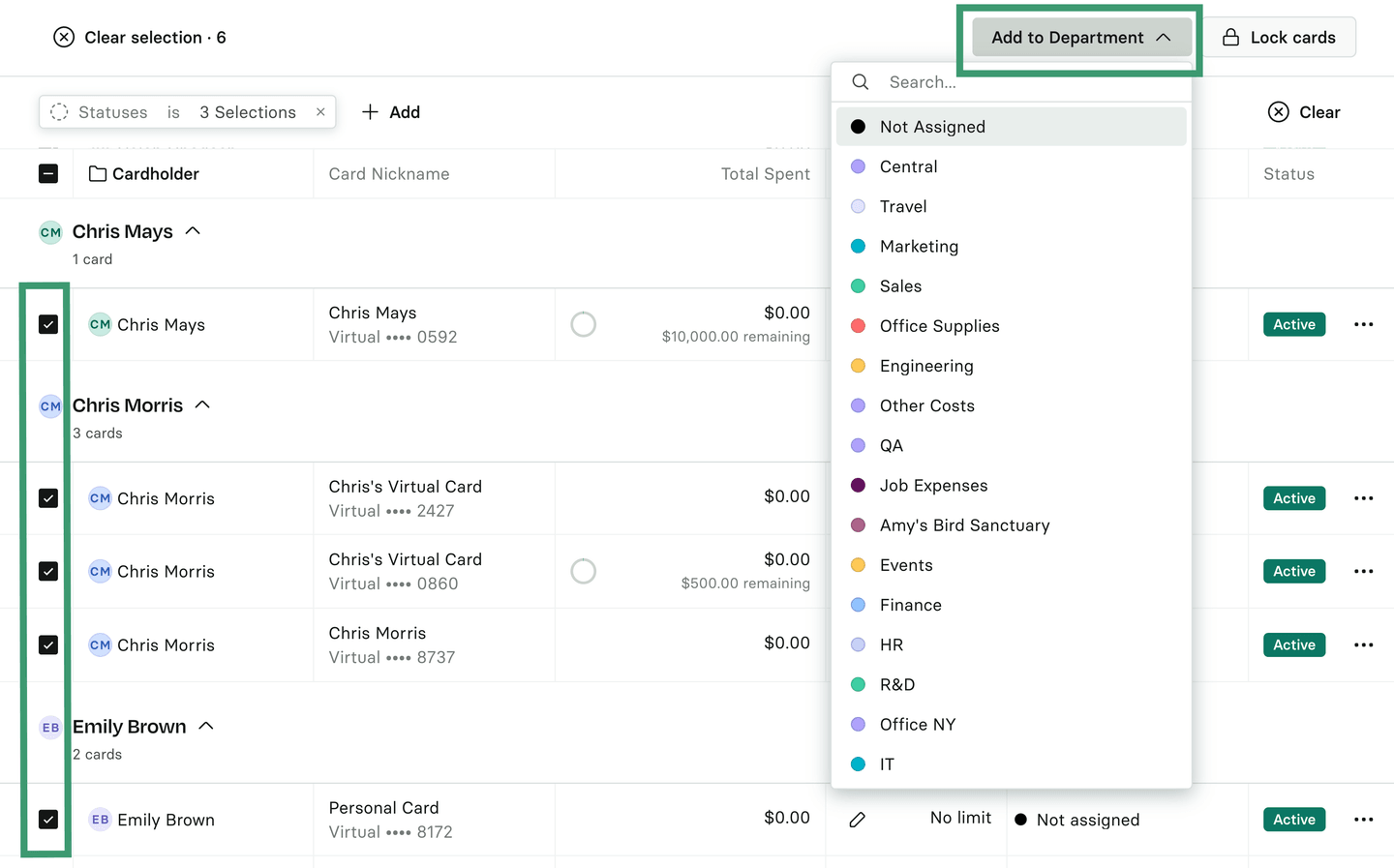
Task: Click the magnifier icon in department search
Action: tap(860, 82)
